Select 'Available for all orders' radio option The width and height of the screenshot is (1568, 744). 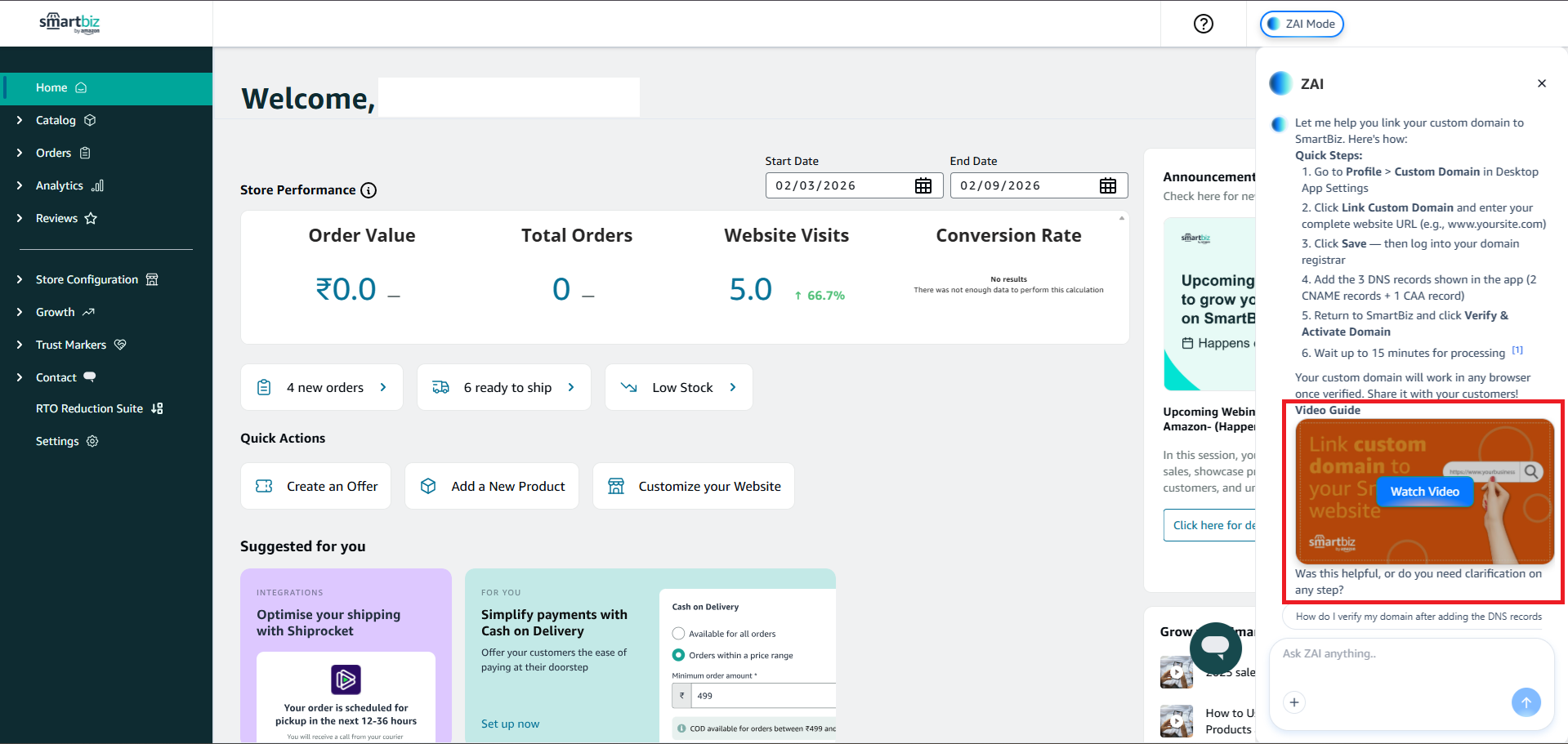678,634
